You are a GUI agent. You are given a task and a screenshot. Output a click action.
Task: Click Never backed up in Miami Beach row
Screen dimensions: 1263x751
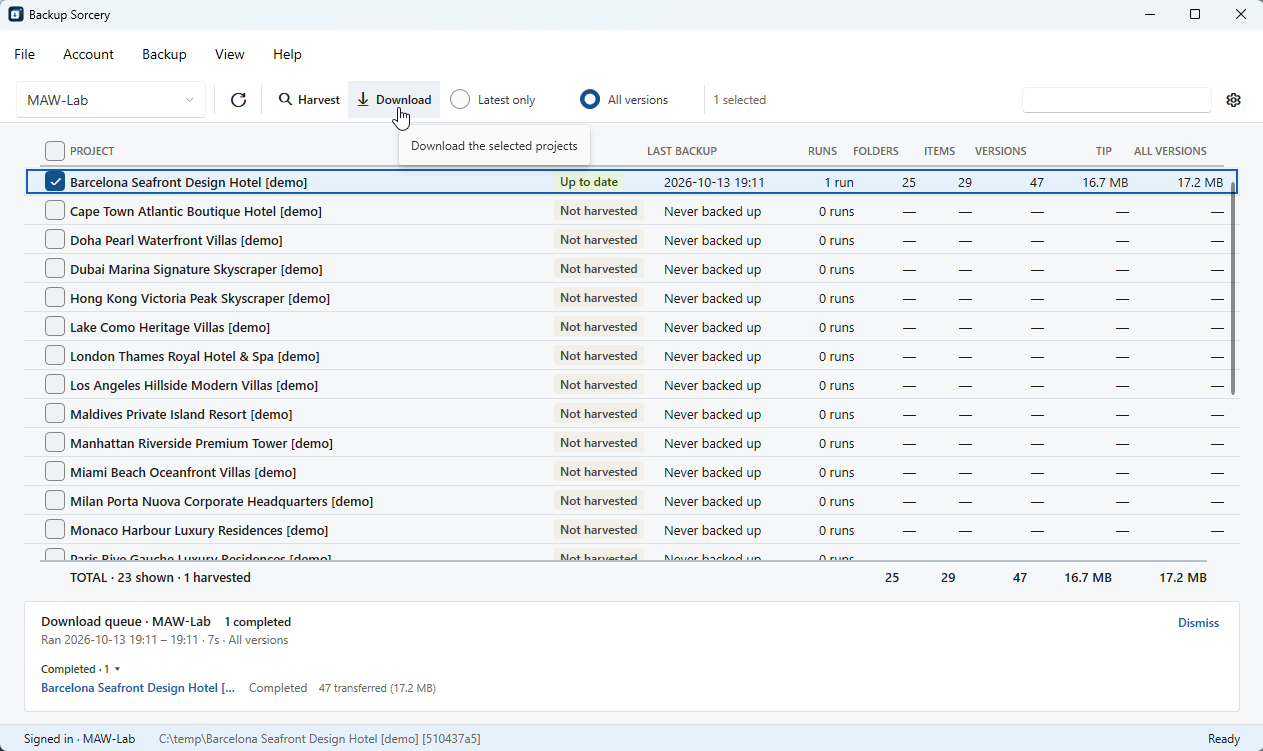point(712,472)
